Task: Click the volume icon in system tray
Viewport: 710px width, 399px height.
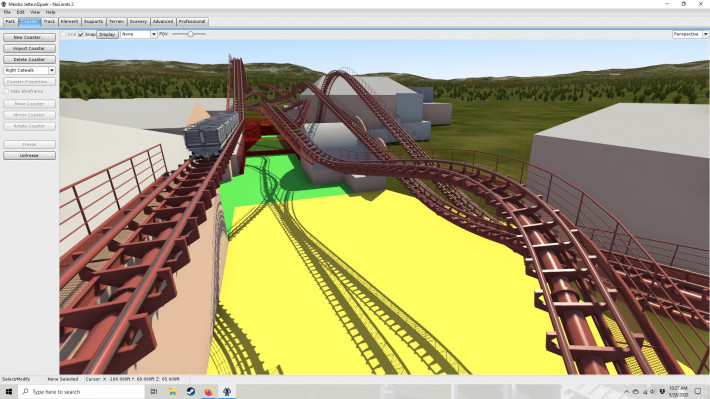Action: pyautogui.click(x=652, y=392)
